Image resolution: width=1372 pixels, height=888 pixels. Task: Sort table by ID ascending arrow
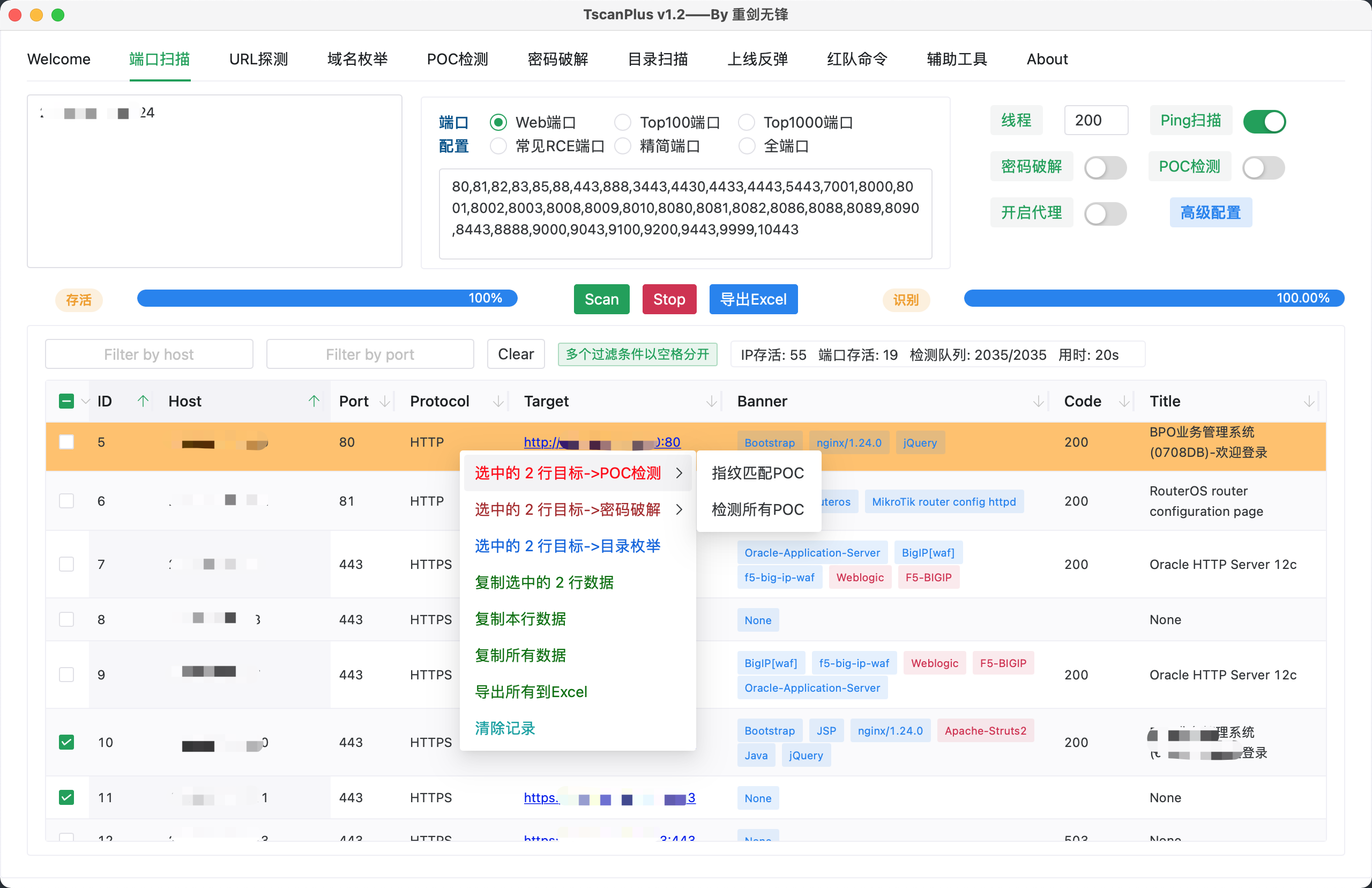pyautogui.click(x=143, y=401)
